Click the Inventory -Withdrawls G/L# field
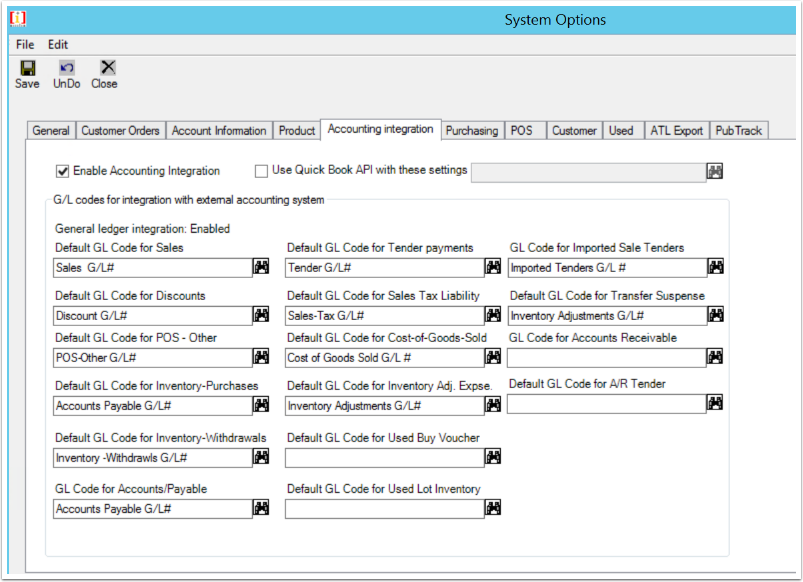Viewport: 803px width, 582px height. (153, 458)
